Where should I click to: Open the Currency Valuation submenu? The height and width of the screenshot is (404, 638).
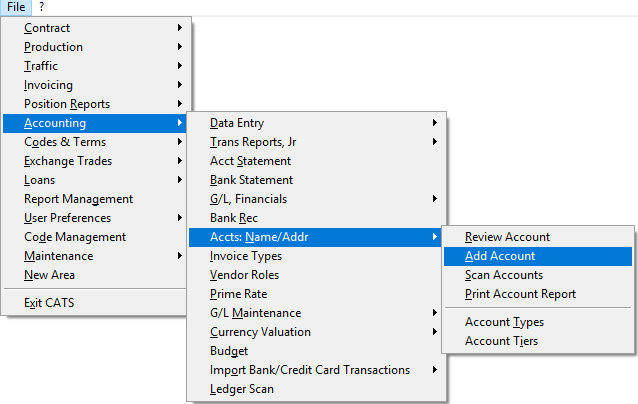pyautogui.click(x=316, y=332)
